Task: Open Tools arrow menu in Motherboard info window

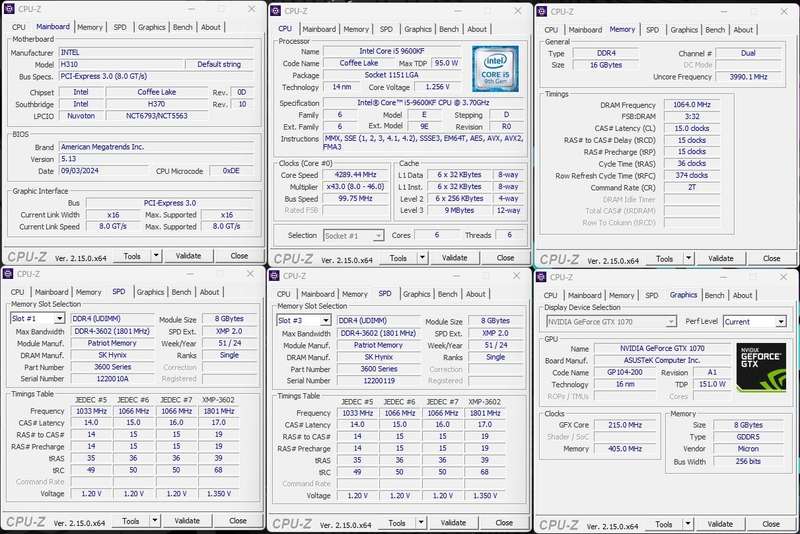Action: (156, 256)
